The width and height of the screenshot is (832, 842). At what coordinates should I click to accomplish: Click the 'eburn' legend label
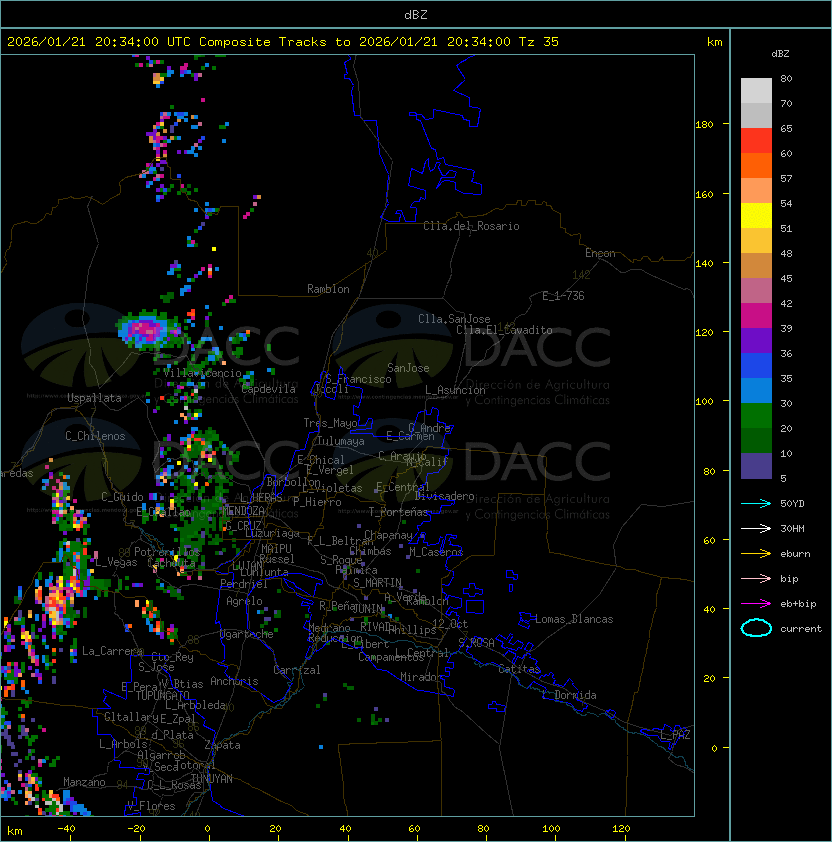coord(795,554)
